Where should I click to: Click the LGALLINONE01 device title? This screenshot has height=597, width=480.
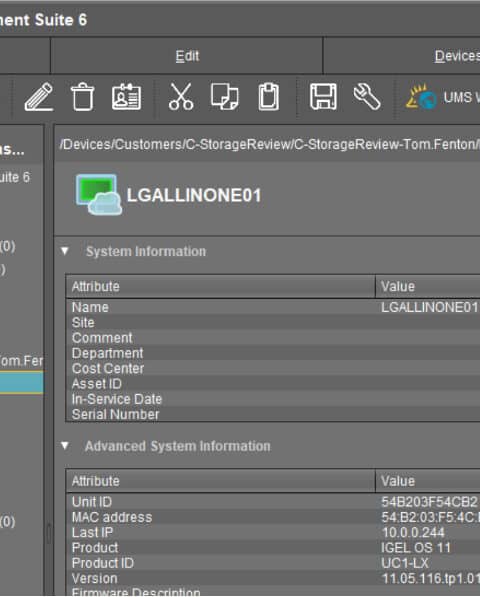coord(194,195)
